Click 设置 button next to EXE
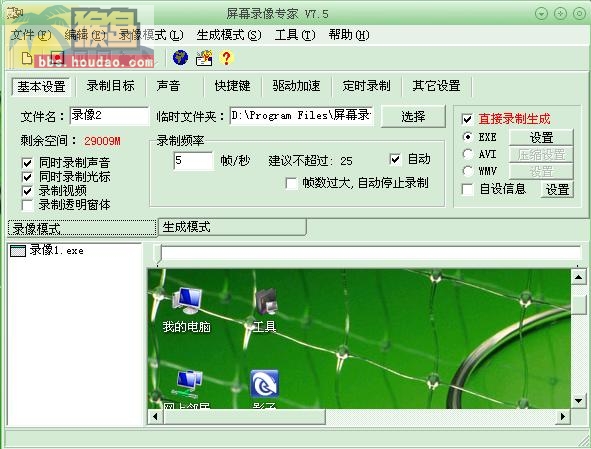 pyautogui.click(x=541, y=137)
